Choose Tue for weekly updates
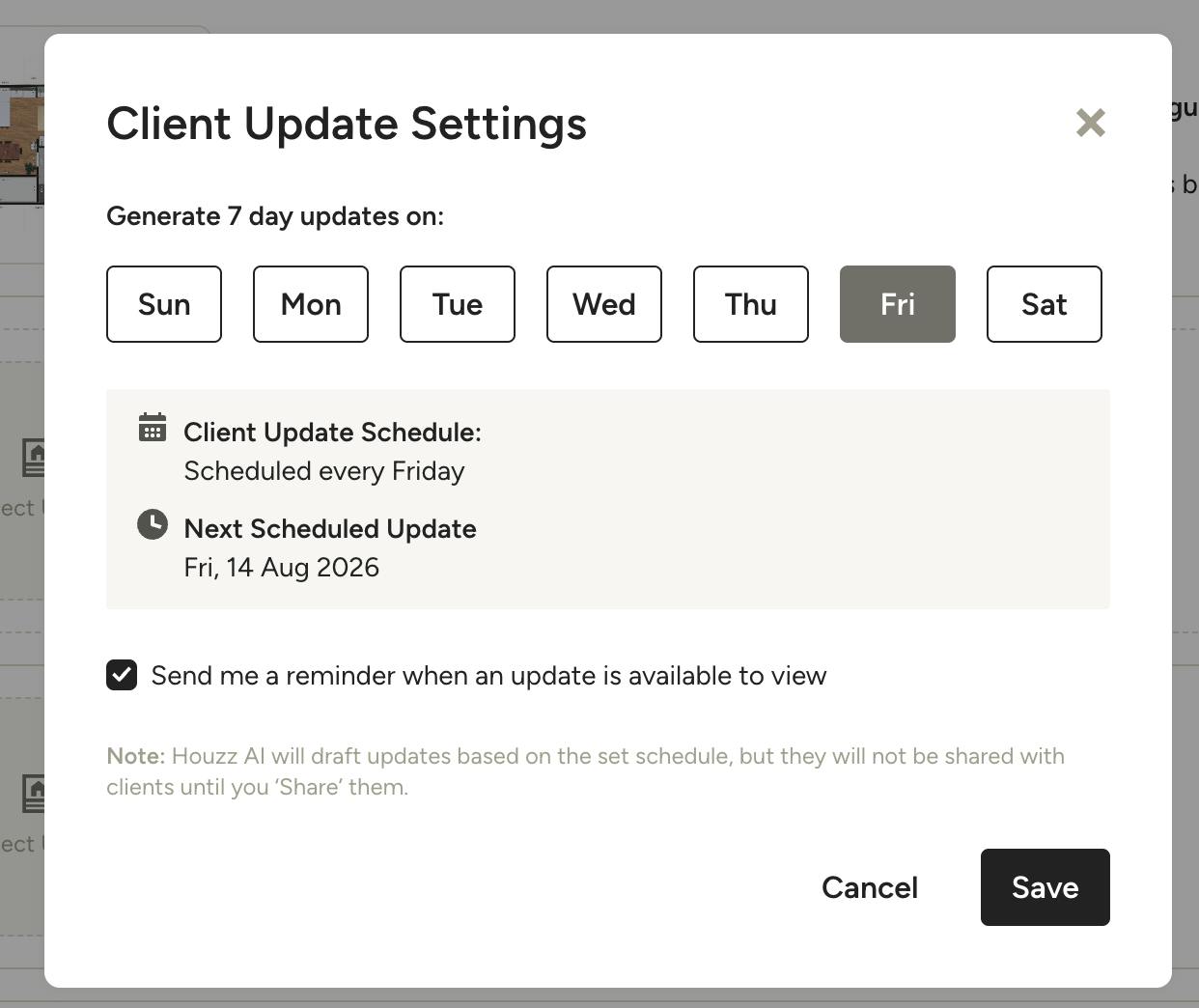 [458, 304]
